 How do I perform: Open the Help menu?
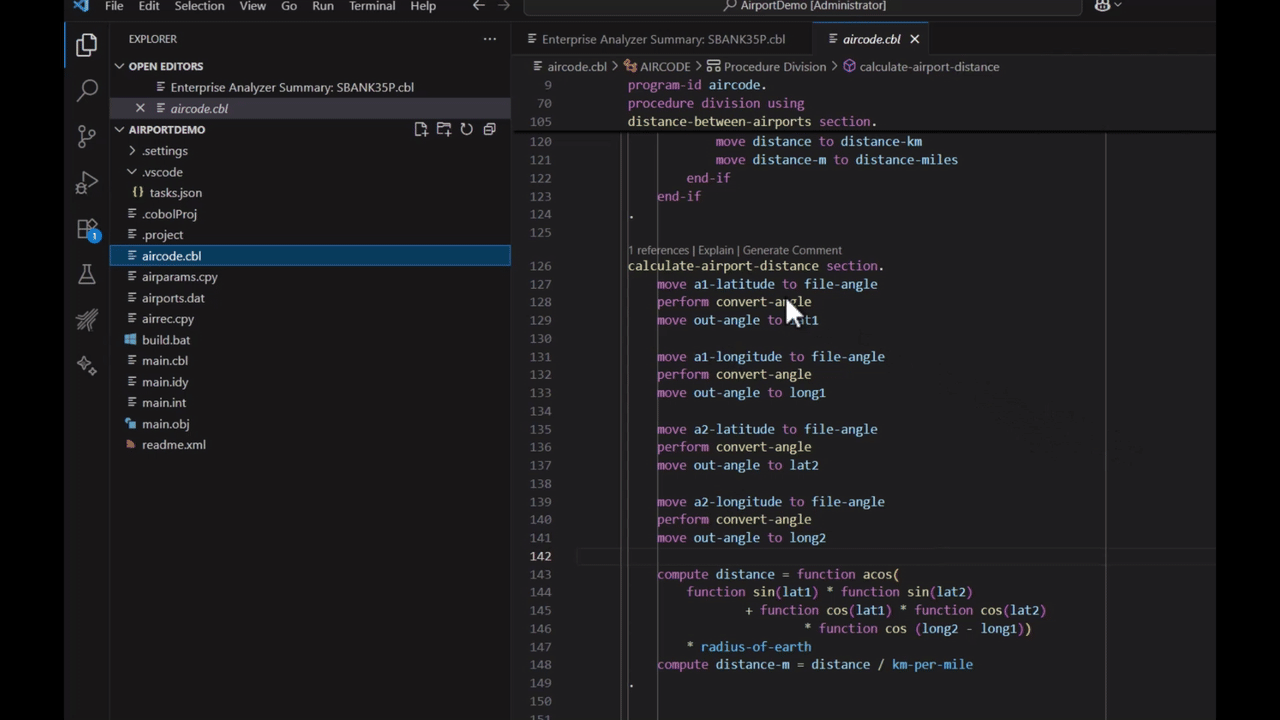pos(423,6)
